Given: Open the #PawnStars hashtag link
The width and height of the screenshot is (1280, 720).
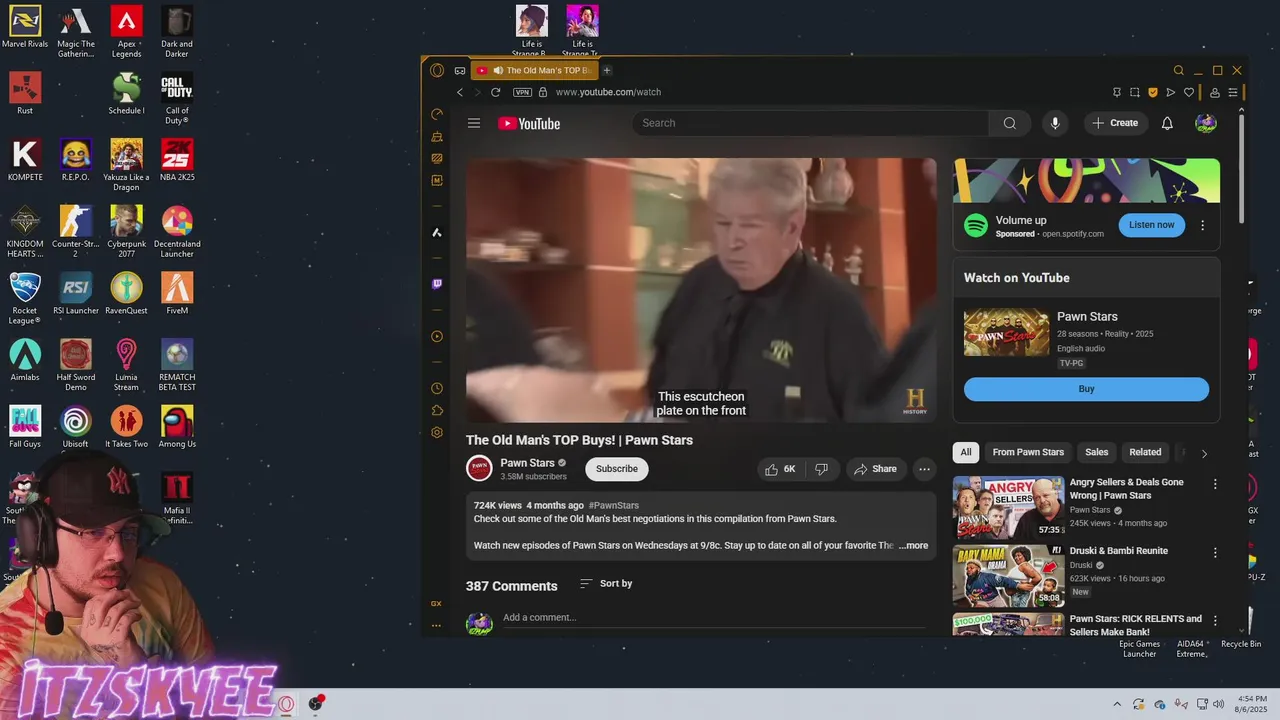Looking at the screenshot, I should tap(614, 505).
